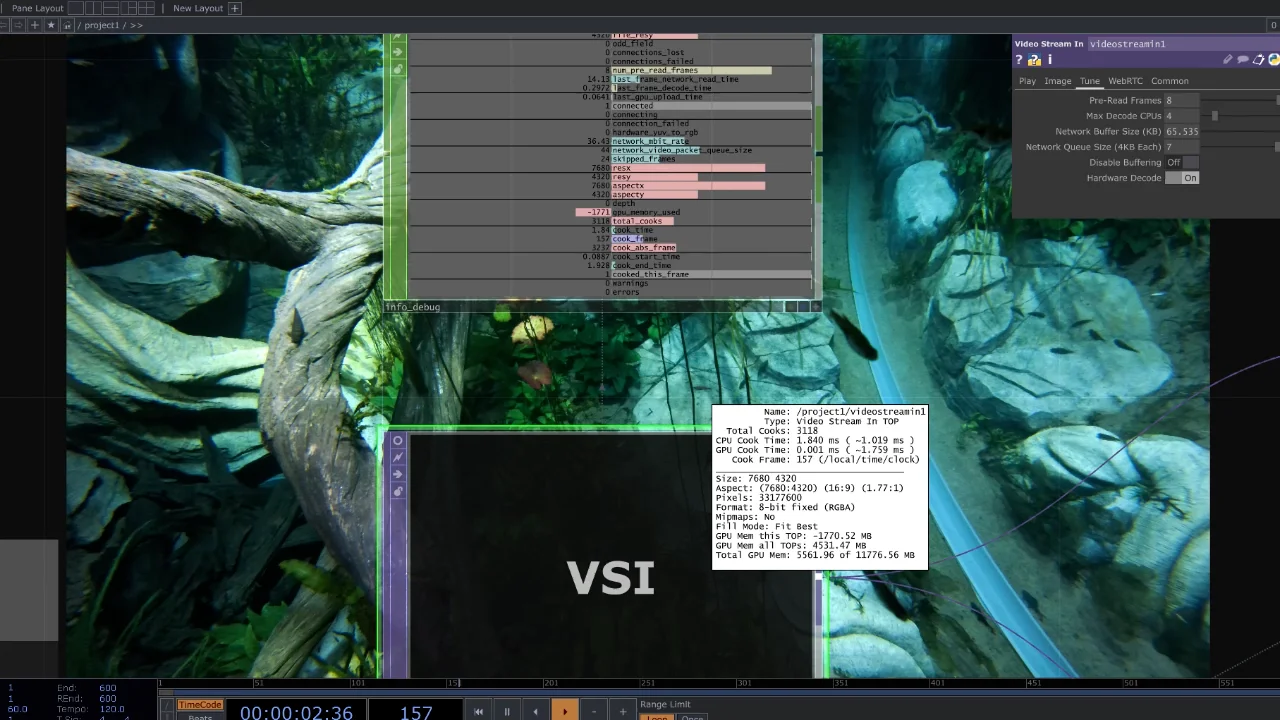Viewport: 1280px width, 720px height.
Task: Click the Pre-Read Frames value field
Action: pos(1182,100)
